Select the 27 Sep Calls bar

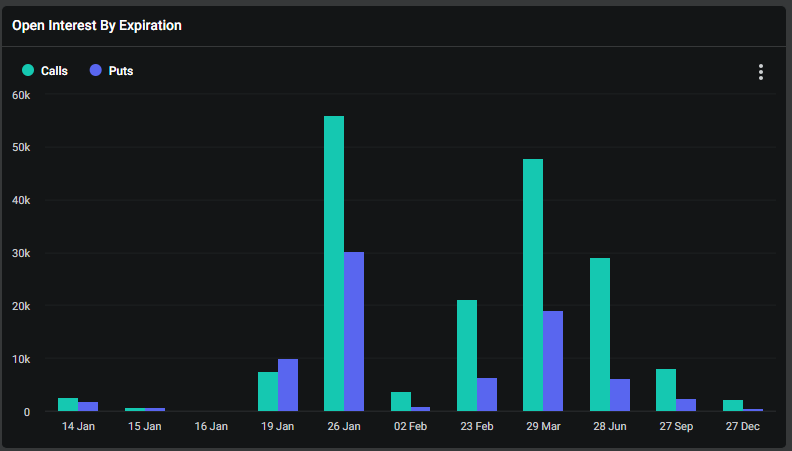666,390
